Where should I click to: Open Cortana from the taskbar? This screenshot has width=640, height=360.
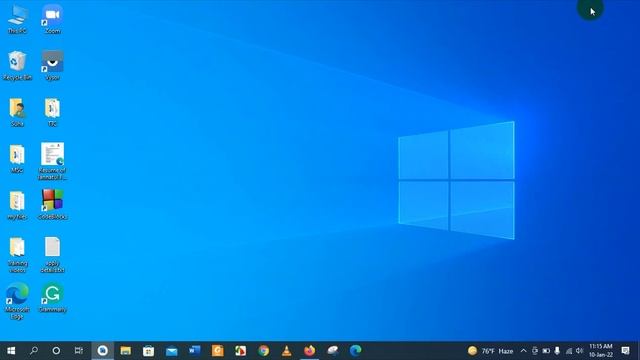click(x=56, y=351)
